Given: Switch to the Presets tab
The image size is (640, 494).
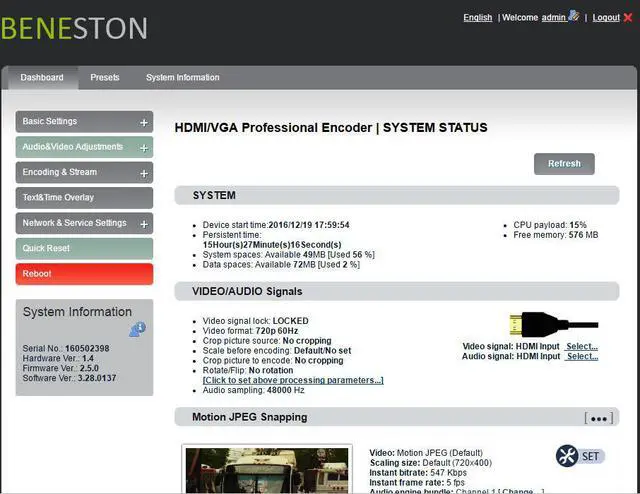Looking at the screenshot, I should click(x=105, y=77).
